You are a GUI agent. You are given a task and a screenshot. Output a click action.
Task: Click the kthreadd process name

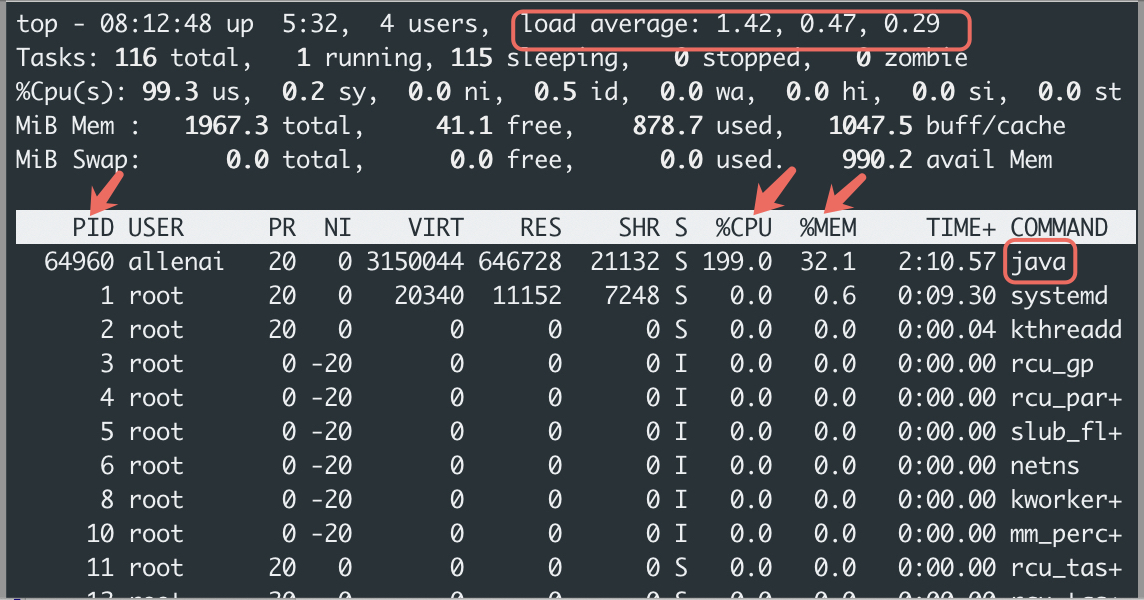click(x=1066, y=330)
